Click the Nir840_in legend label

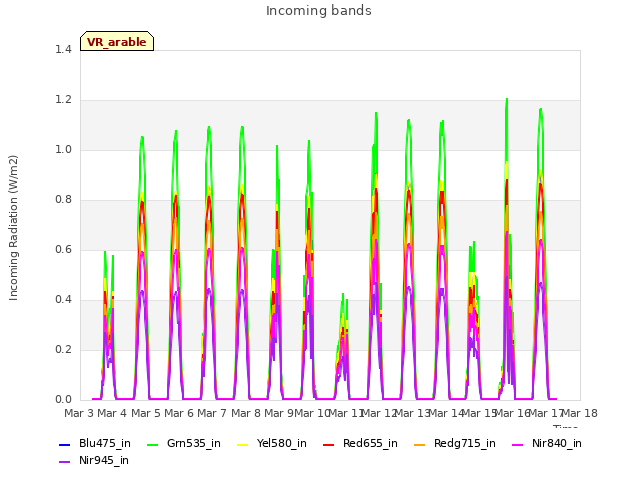point(557,443)
